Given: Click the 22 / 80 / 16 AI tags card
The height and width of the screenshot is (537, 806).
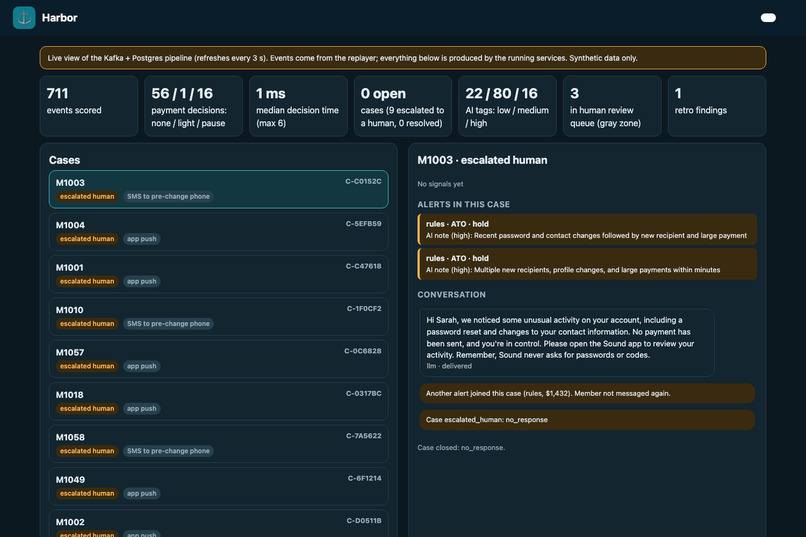Looking at the screenshot, I should click(507, 106).
